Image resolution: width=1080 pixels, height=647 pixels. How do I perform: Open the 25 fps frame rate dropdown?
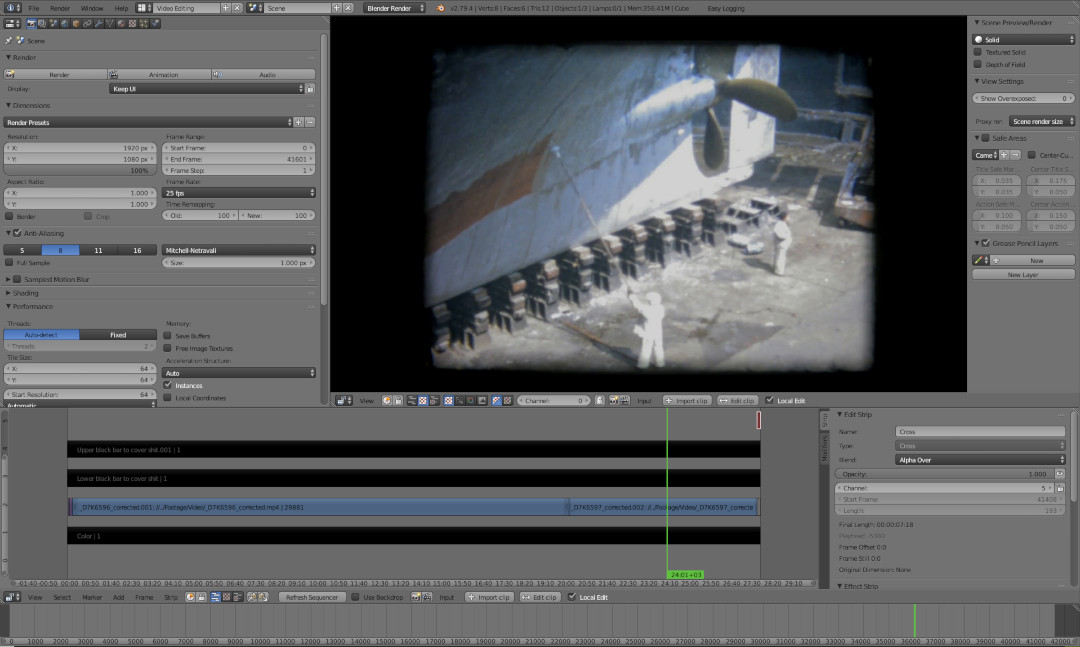(x=238, y=193)
